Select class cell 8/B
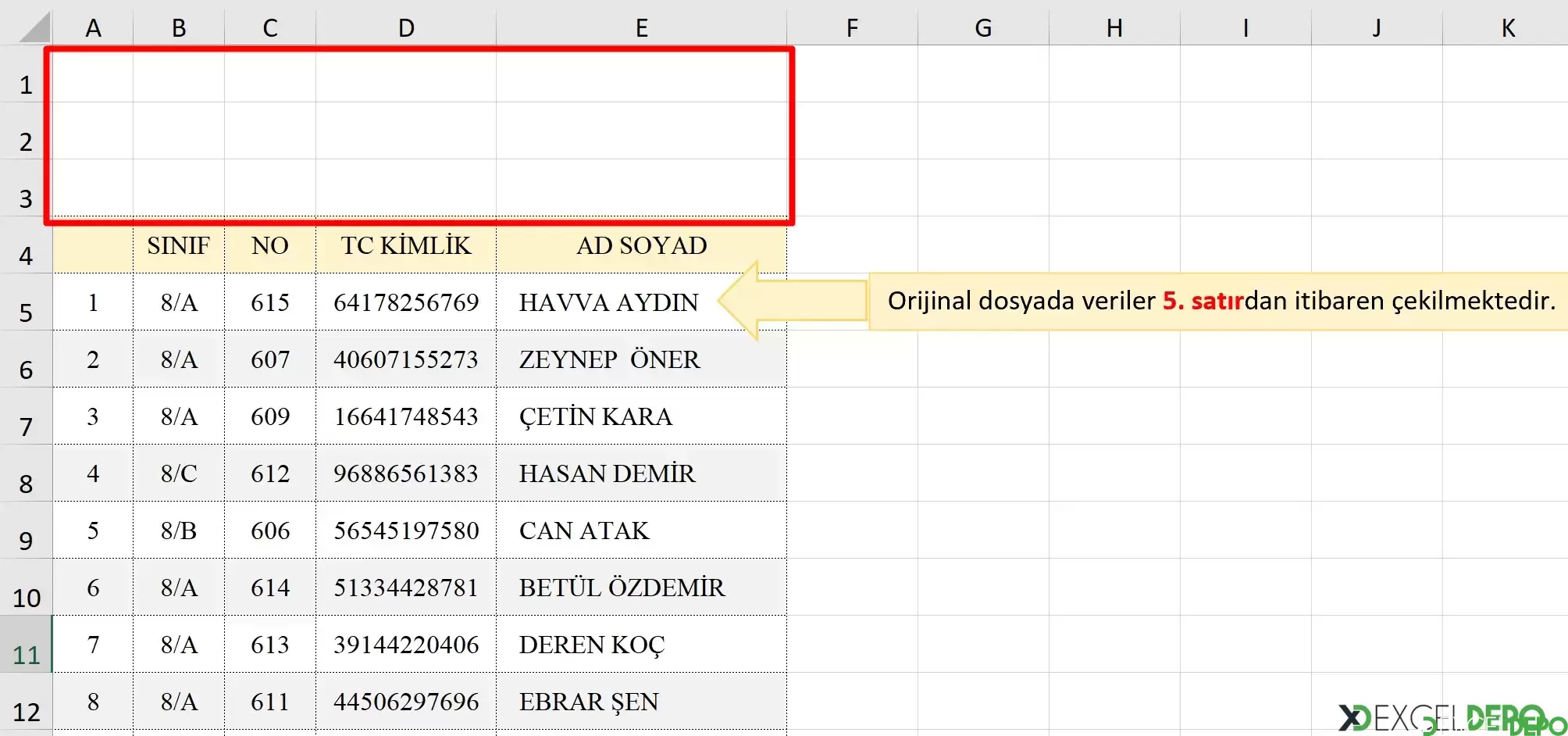The width and height of the screenshot is (1568, 736). point(179,530)
